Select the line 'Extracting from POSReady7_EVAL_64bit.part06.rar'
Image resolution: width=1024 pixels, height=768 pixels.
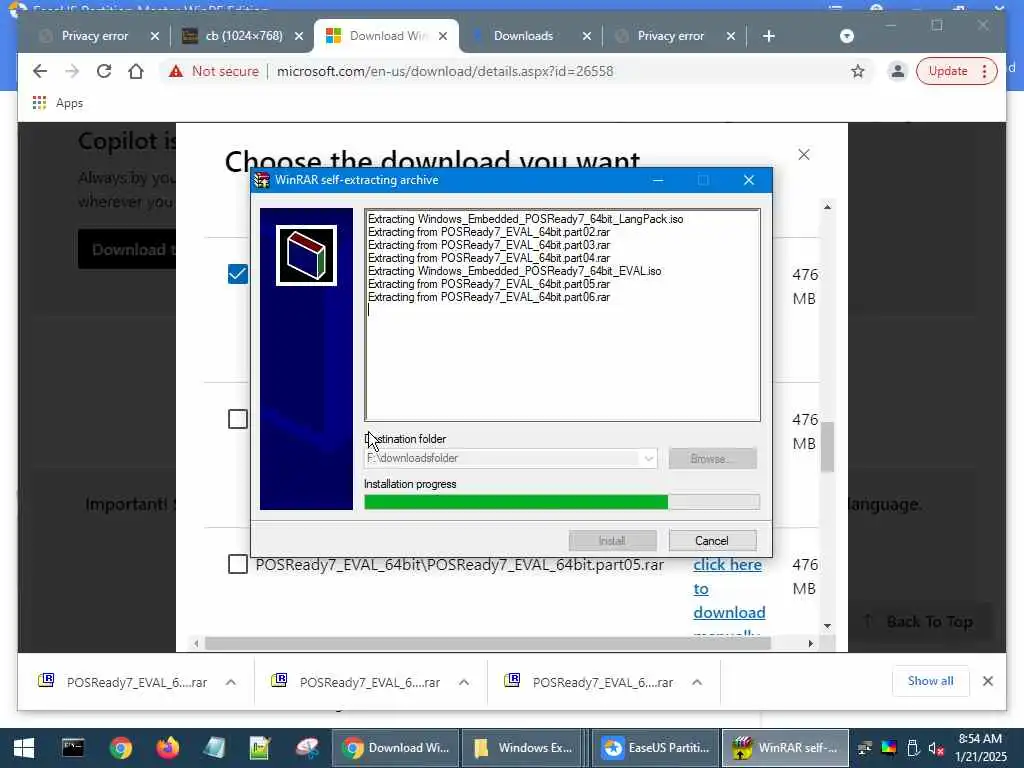pos(488,297)
